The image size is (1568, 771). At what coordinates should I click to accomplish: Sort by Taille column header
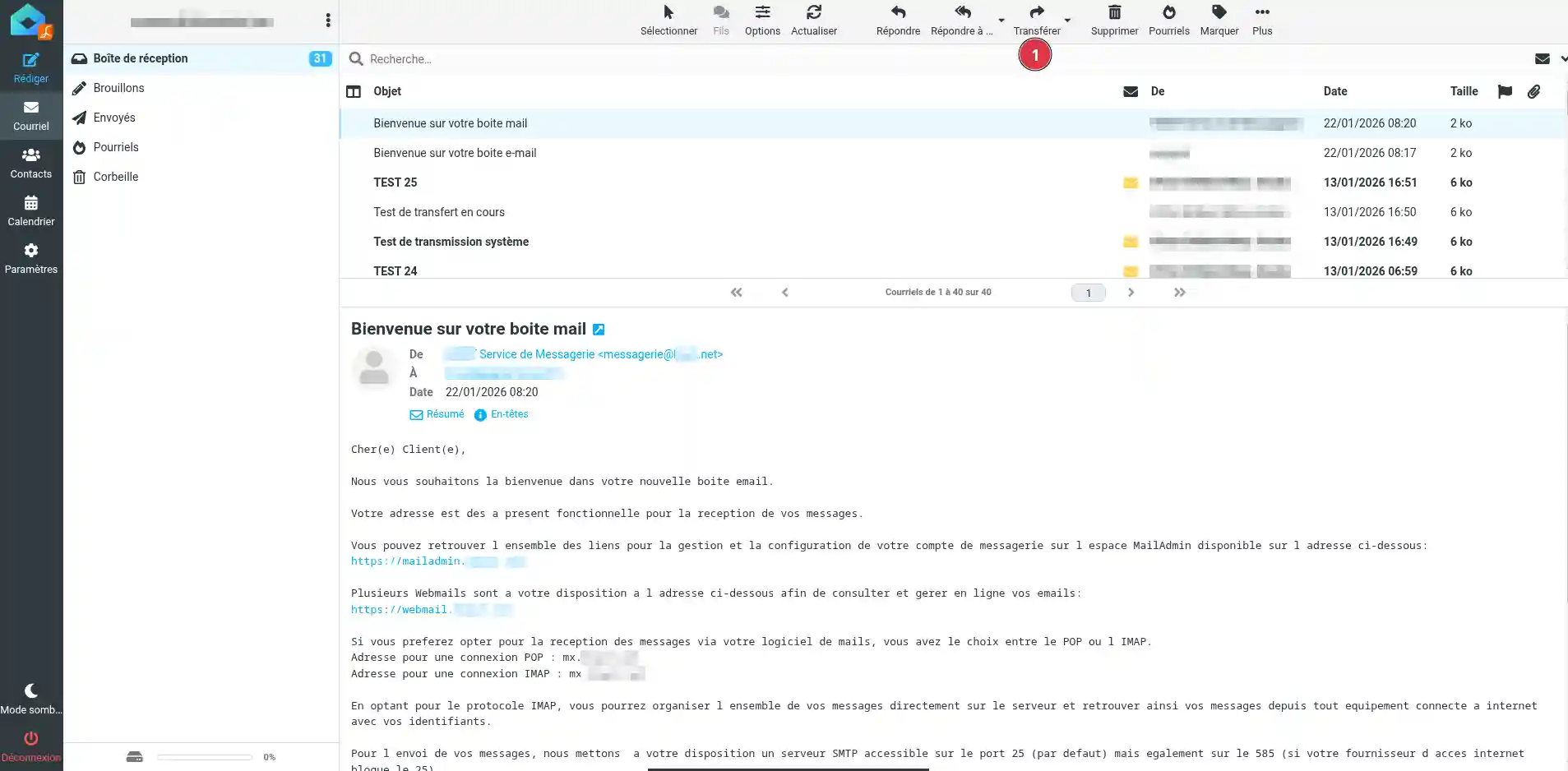[x=1464, y=91]
